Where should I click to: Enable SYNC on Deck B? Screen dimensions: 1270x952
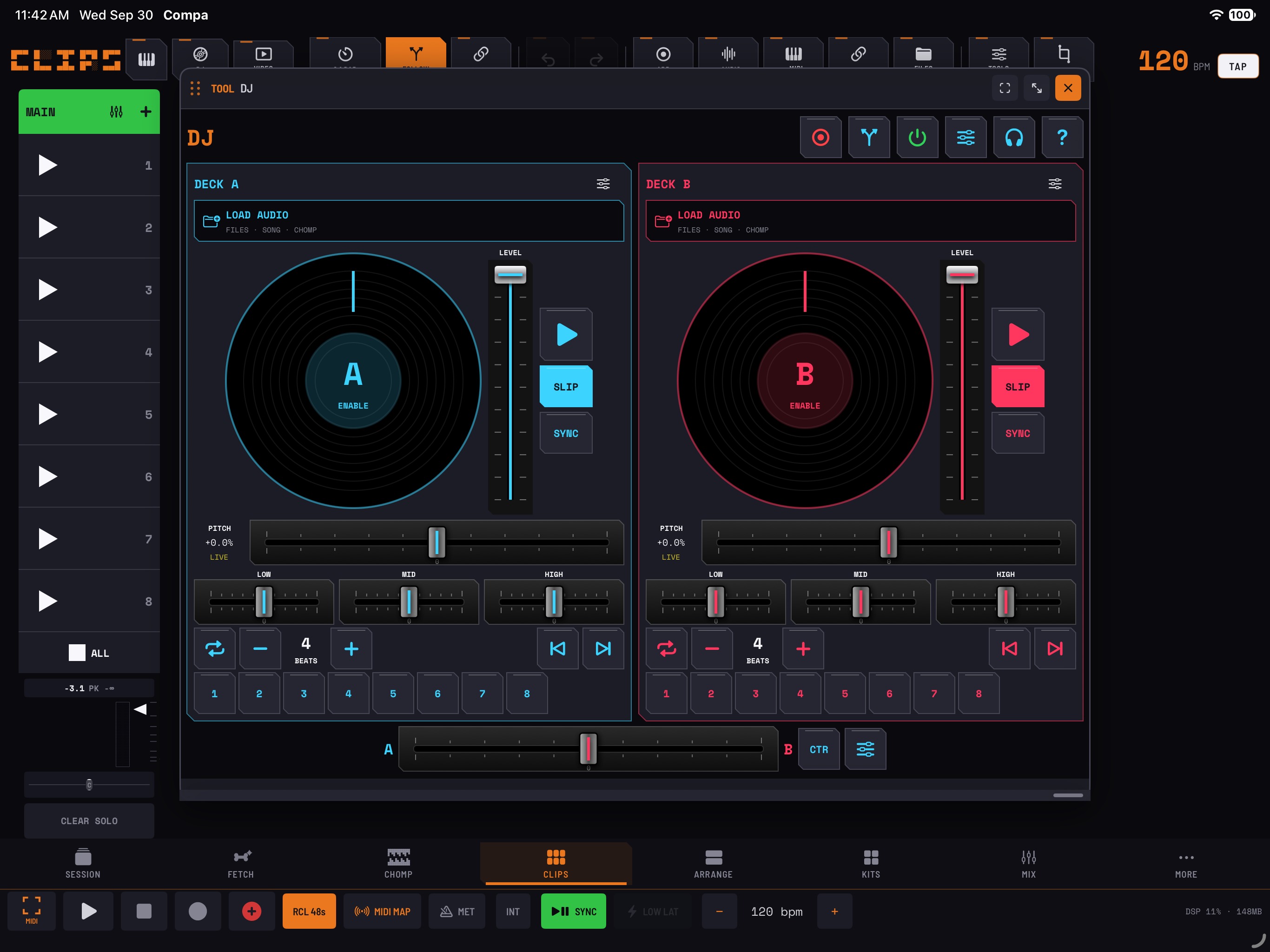[x=1018, y=433]
